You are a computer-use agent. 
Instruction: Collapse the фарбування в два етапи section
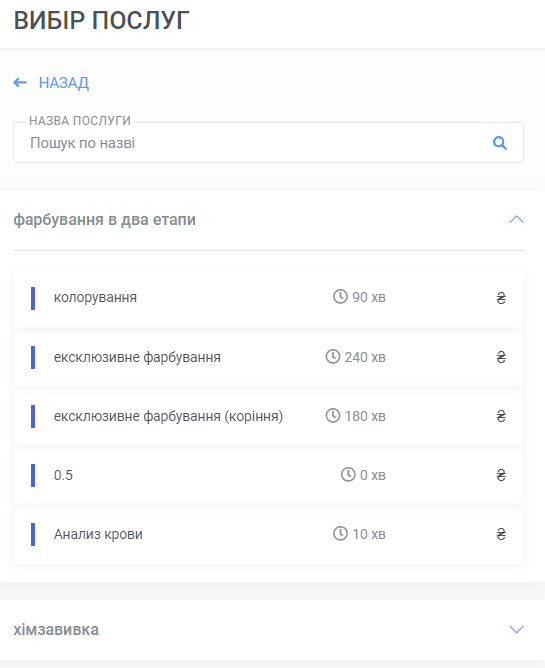click(x=516, y=219)
